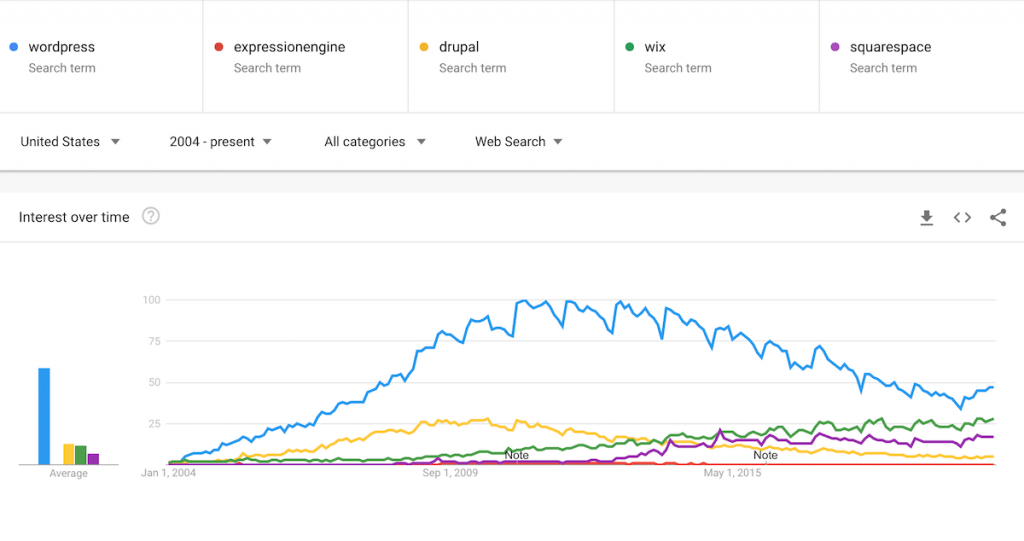This screenshot has height=541, width=1024.
Task: Download the Interest over time data
Action: (926, 218)
